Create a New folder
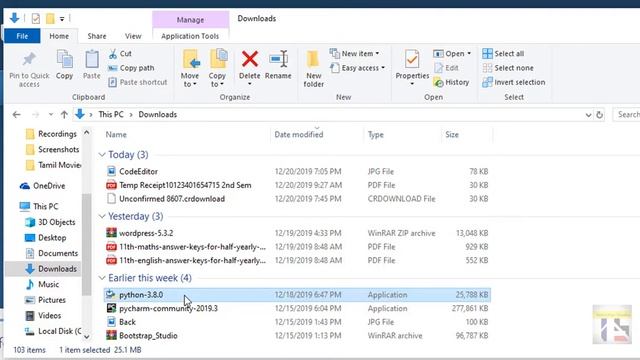 point(313,68)
